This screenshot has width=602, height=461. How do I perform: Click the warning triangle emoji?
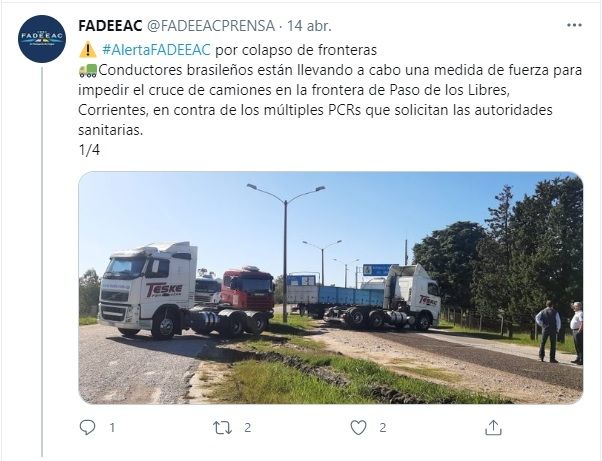(88, 50)
